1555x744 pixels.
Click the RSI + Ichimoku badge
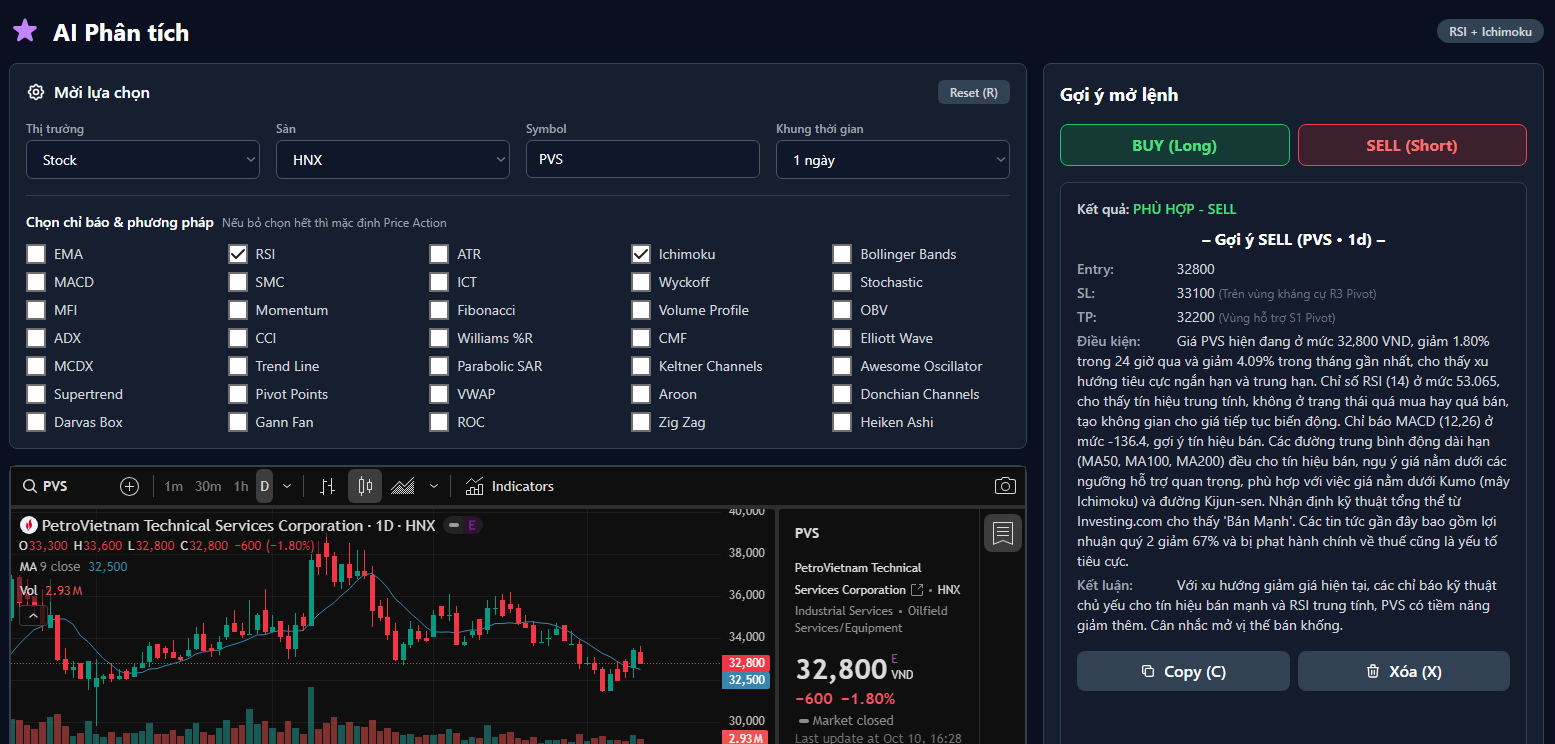1490,32
